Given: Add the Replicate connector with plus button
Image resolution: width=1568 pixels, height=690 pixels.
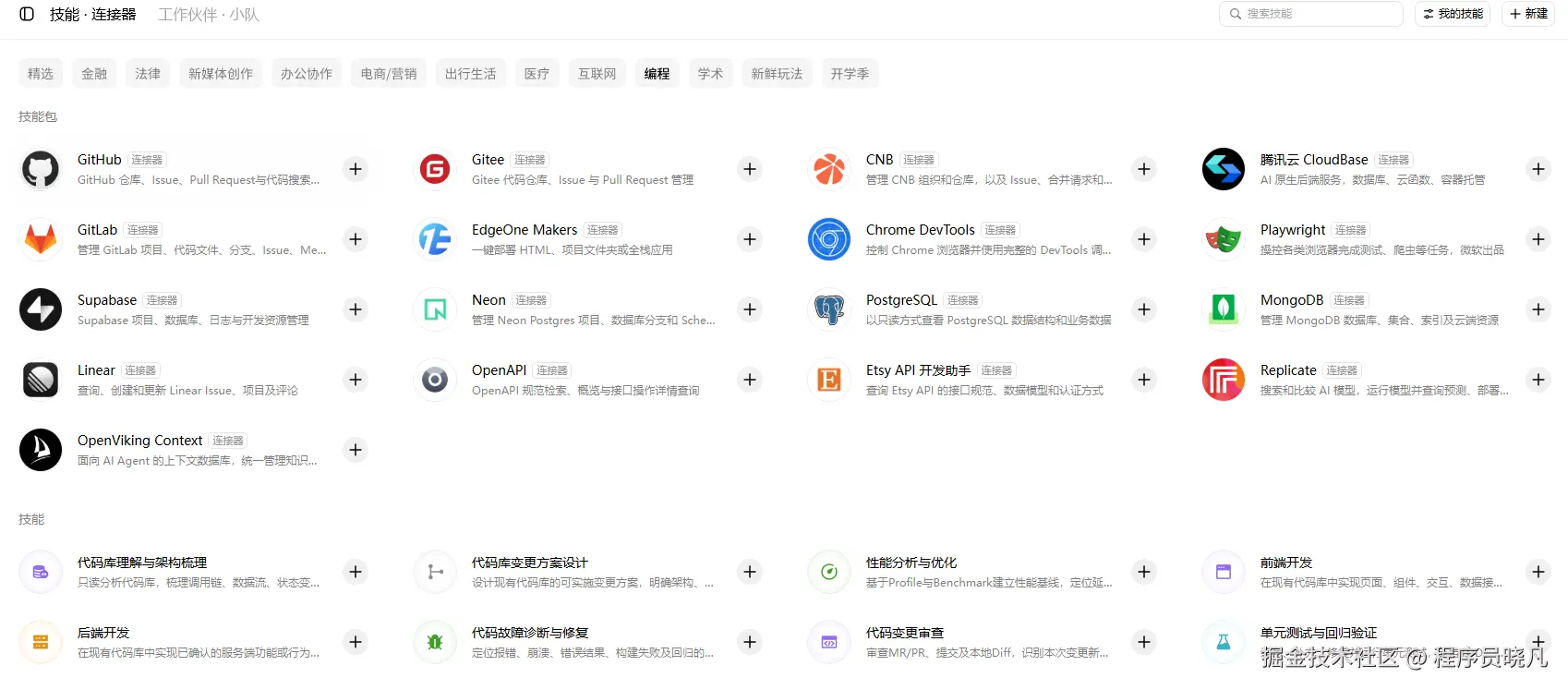Looking at the screenshot, I should click(x=1538, y=380).
